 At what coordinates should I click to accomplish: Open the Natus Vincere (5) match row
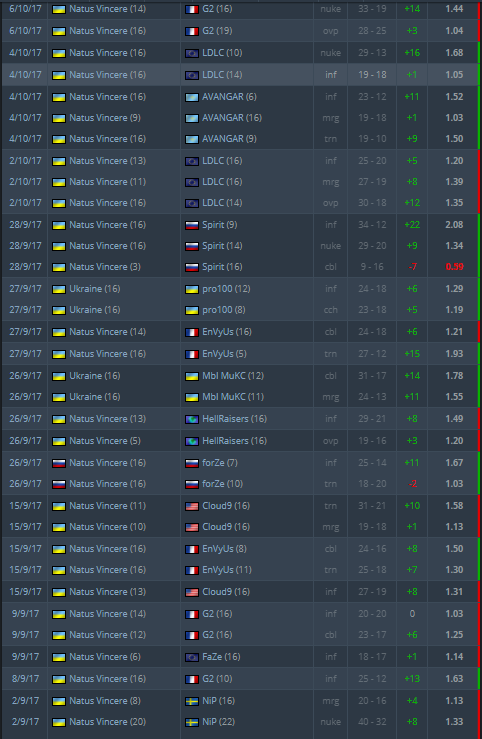click(x=240, y=441)
